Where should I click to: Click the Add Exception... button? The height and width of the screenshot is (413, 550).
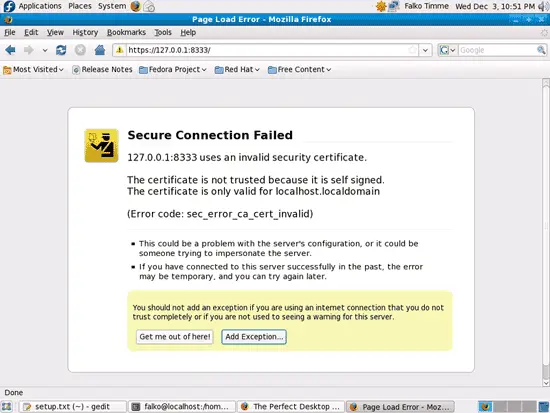click(254, 337)
